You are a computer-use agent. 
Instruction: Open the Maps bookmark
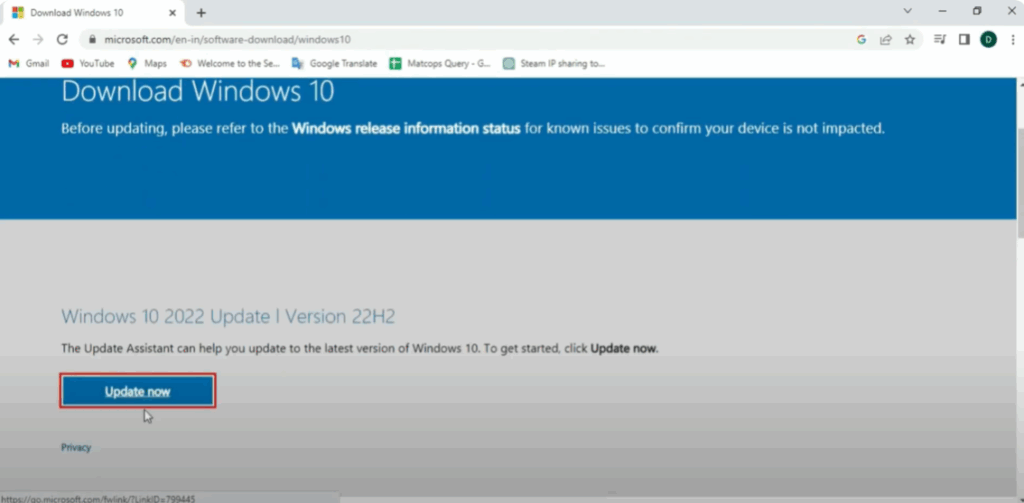(147, 63)
